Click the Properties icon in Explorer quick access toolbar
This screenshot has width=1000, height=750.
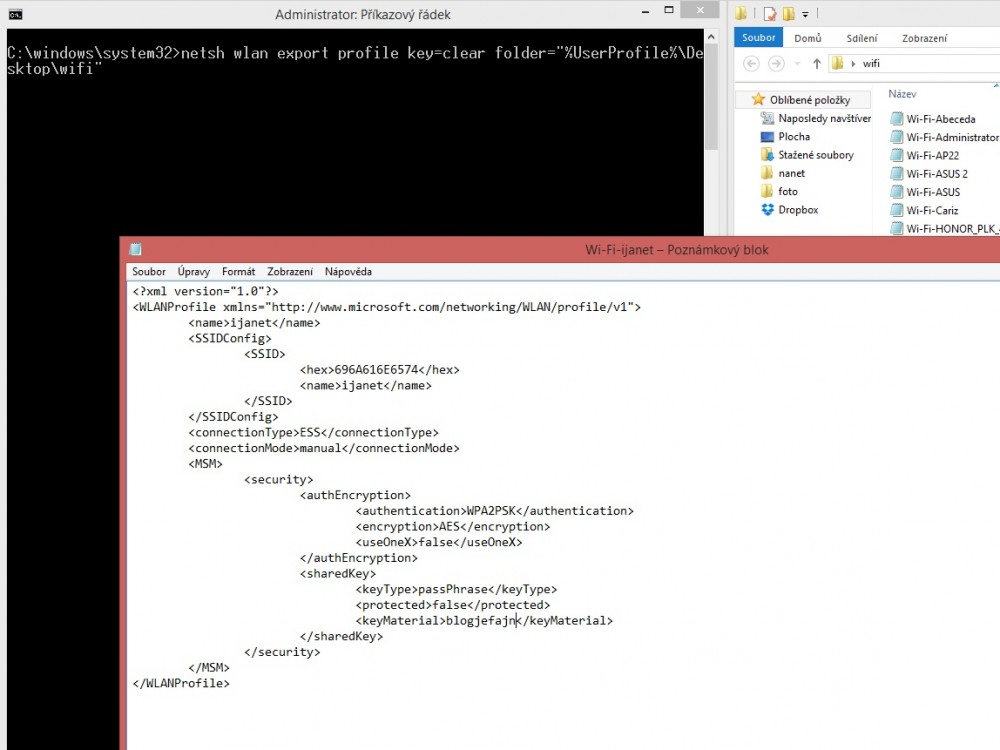pos(768,14)
